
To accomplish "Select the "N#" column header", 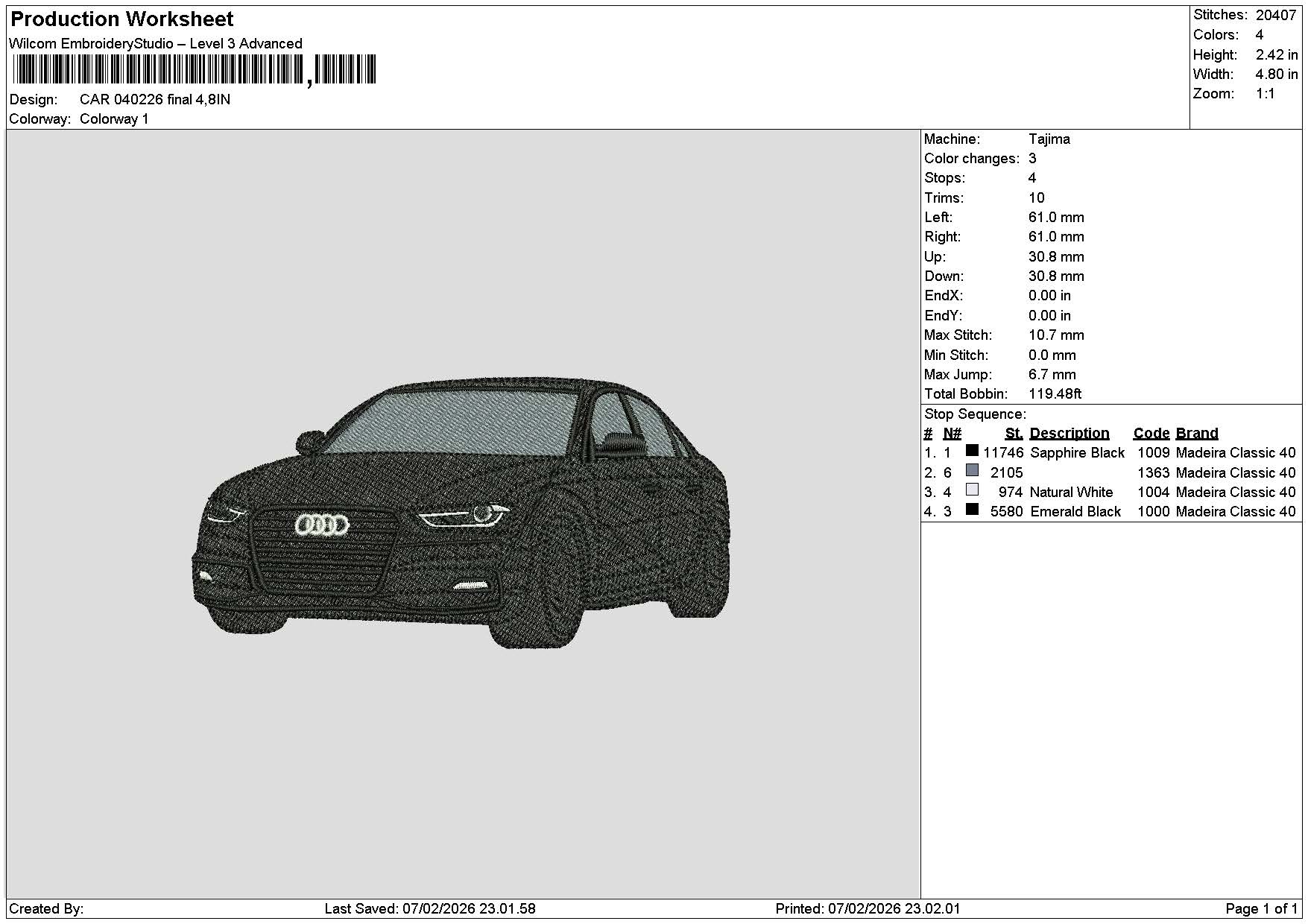I will point(952,433).
